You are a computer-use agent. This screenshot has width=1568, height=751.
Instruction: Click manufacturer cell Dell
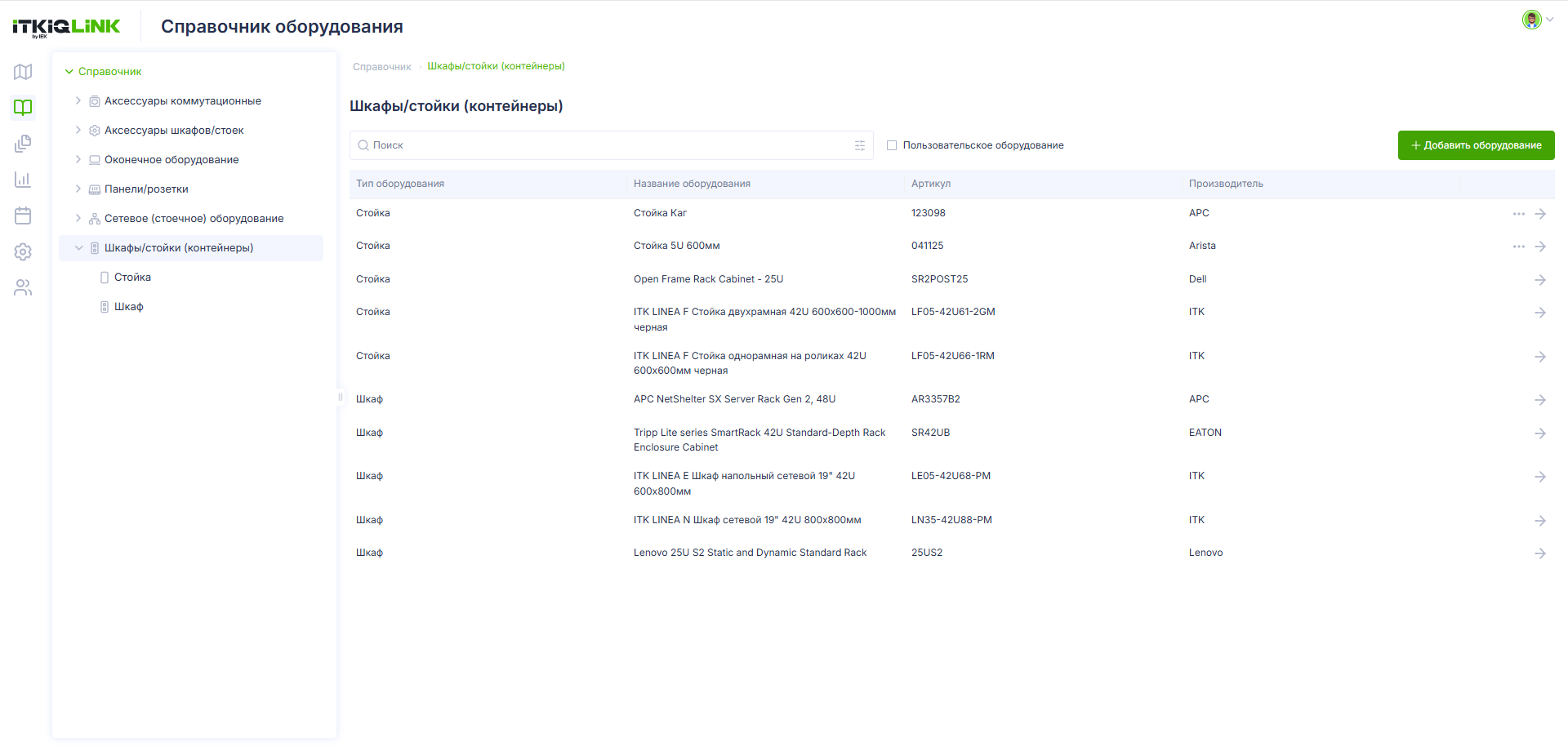coord(1197,279)
